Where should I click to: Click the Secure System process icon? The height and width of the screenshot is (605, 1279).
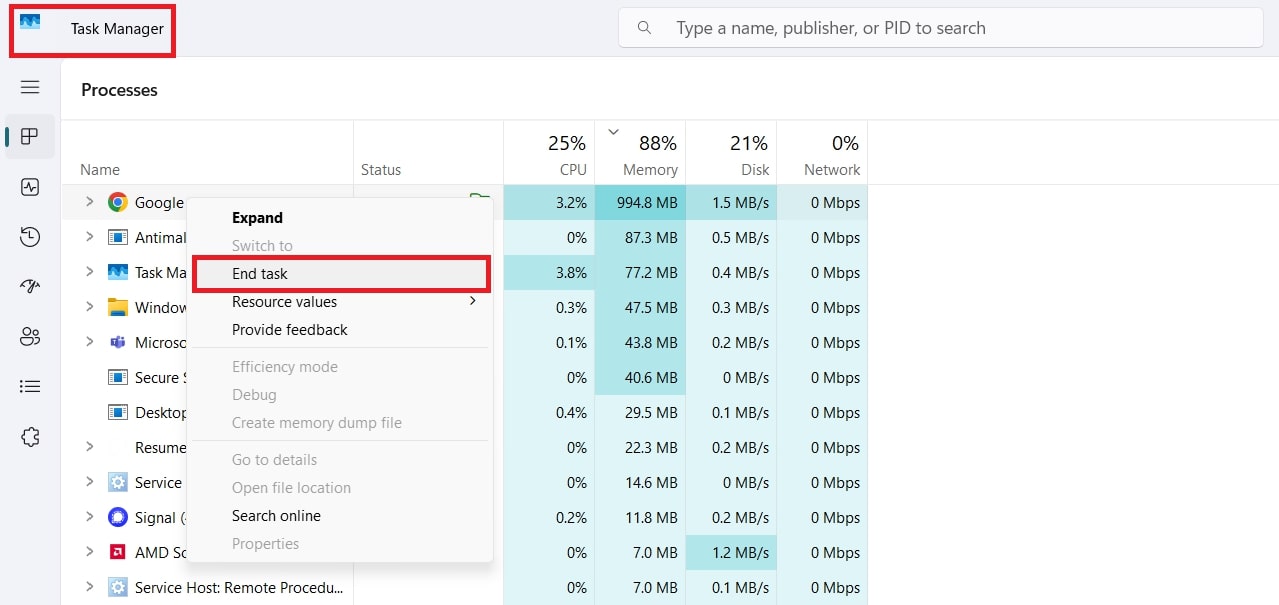pos(118,377)
